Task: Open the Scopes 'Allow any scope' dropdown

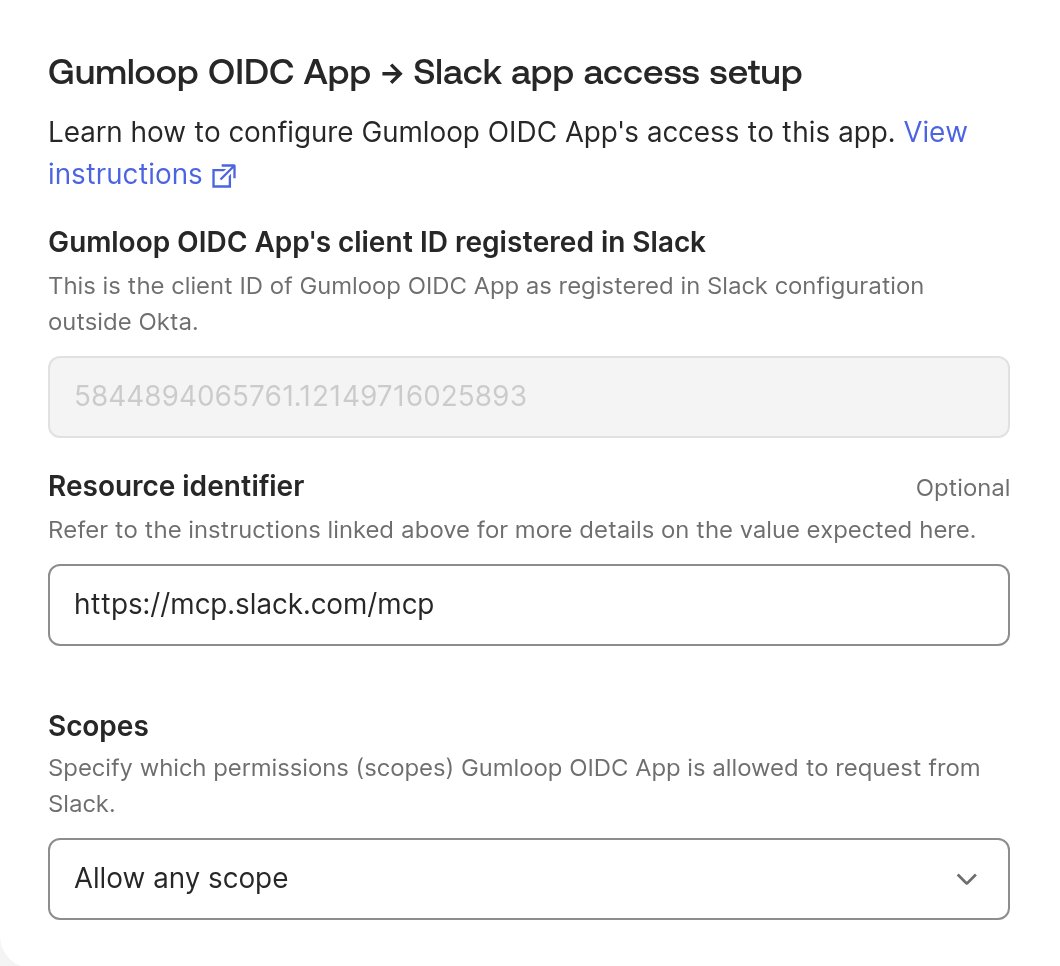Action: point(529,879)
